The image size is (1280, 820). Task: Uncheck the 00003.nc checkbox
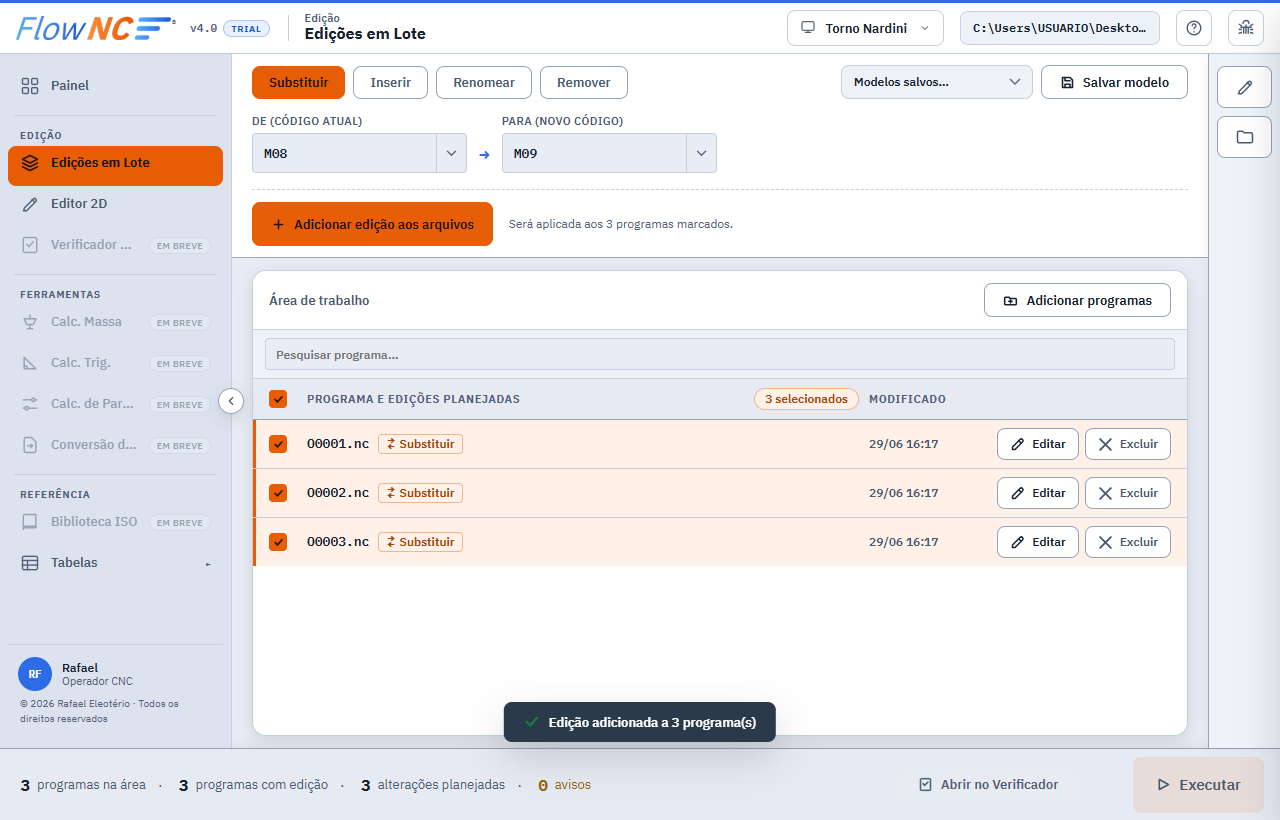(278, 542)
